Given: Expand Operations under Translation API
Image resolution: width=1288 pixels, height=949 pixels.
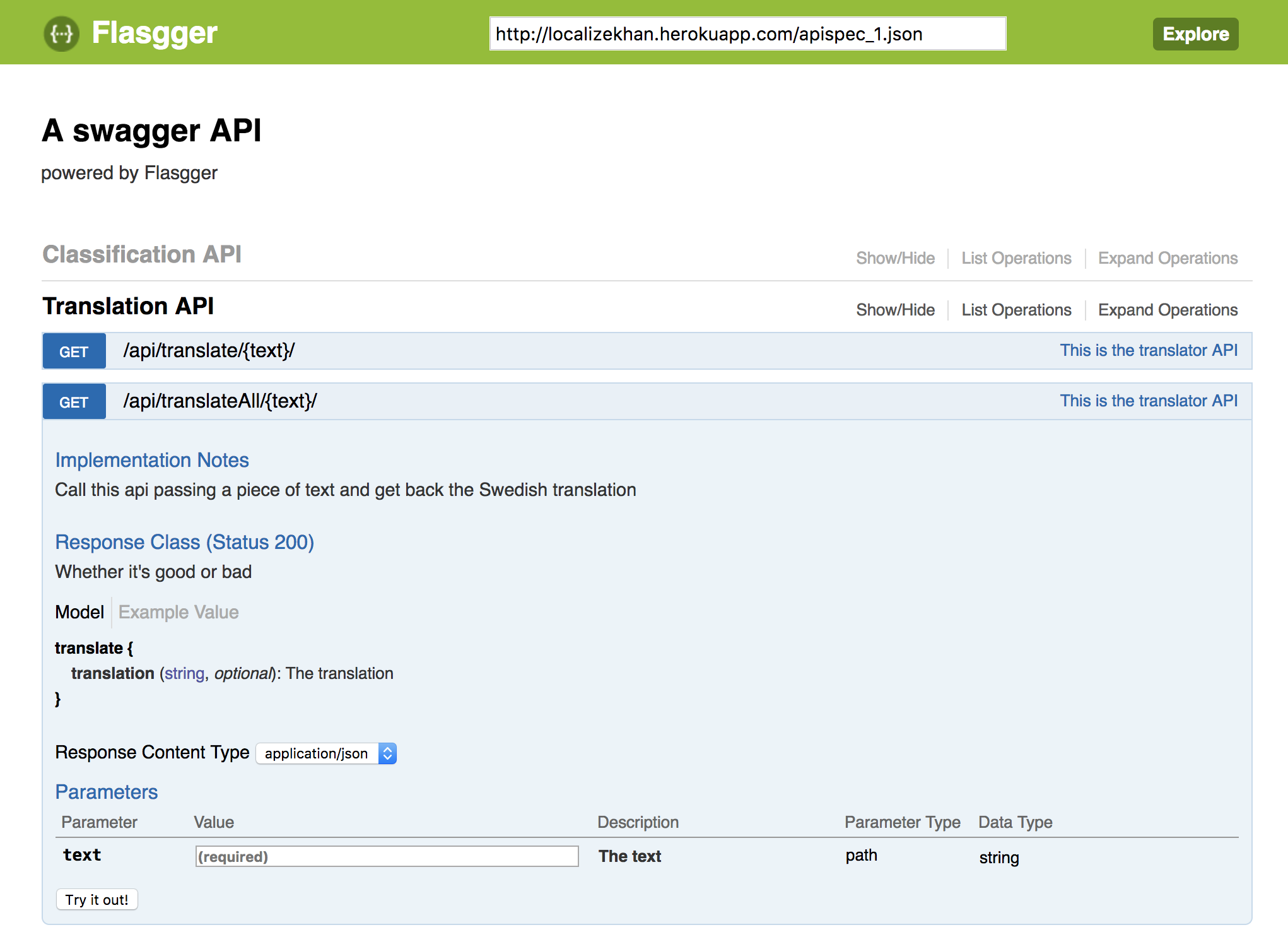Looking at the screenshot, I should [1167, 310].
